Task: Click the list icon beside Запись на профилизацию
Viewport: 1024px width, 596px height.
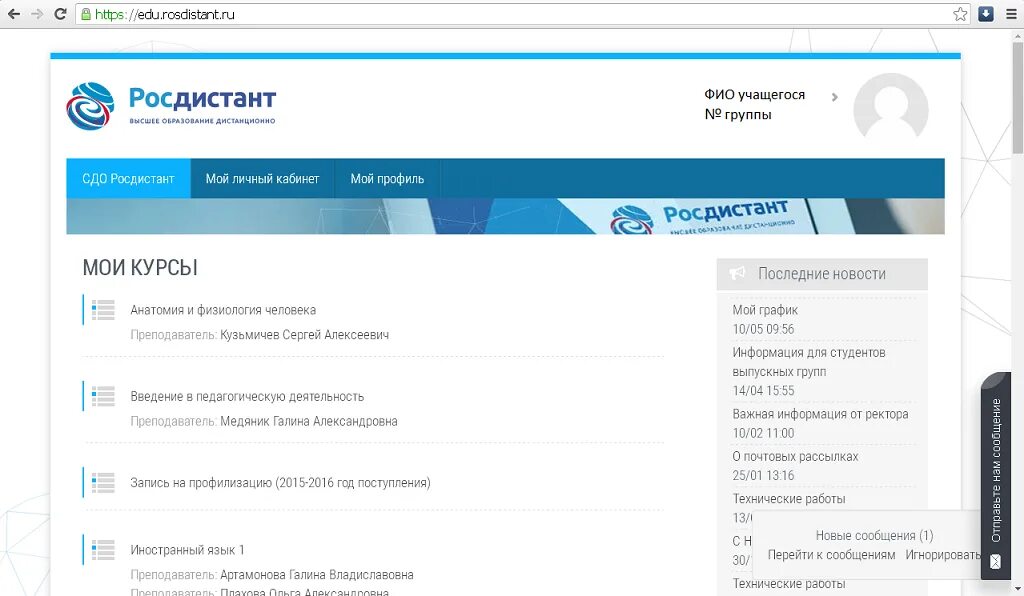Action: pos(103,482)
